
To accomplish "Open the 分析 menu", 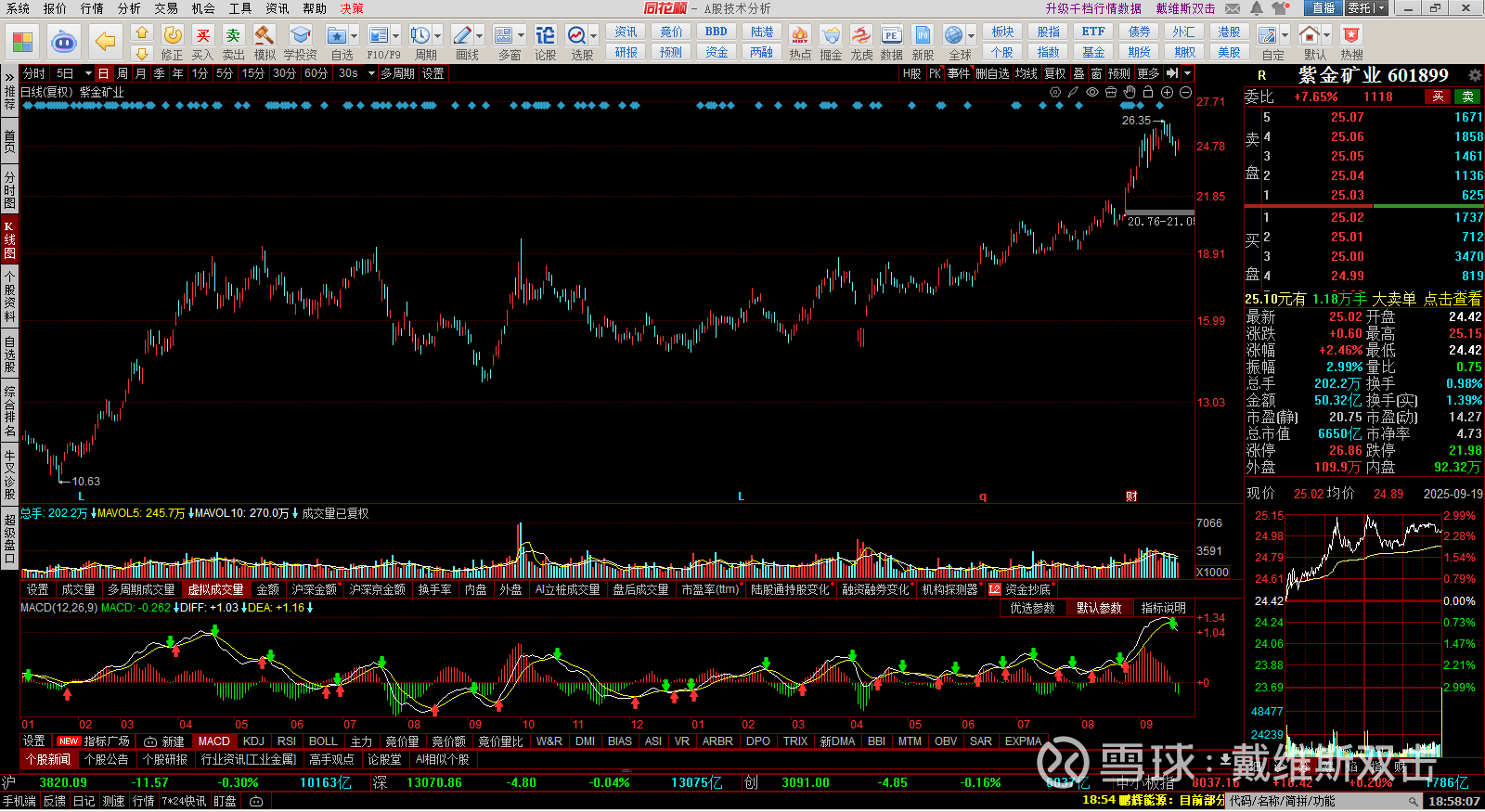I will pos(129,8).
